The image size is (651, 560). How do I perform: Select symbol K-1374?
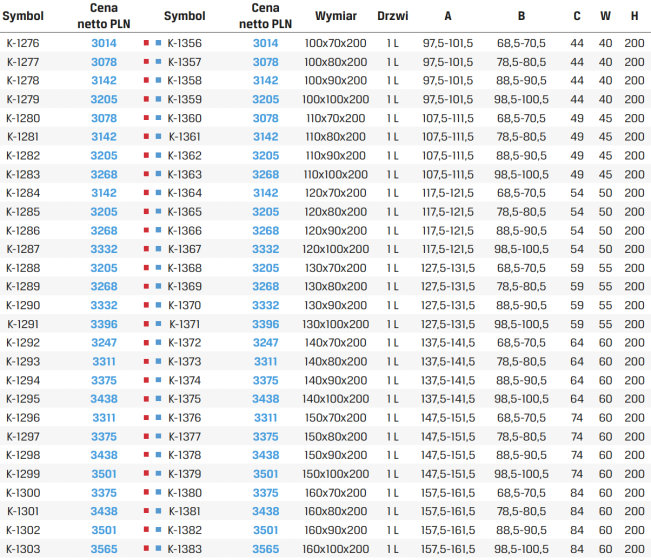pyautogui.click(x=184, y=381)
